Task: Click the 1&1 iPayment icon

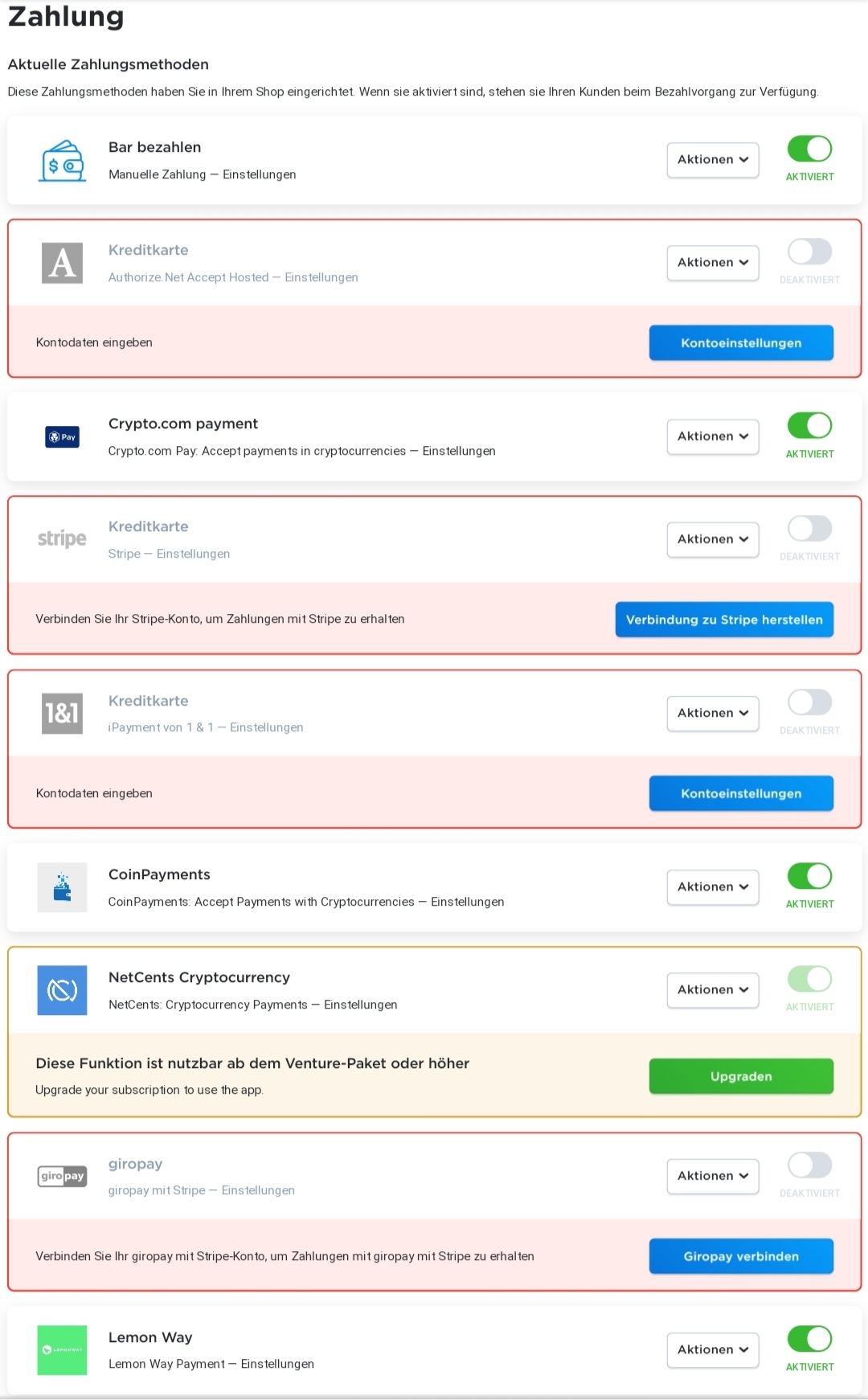Action: pyautogui.click(x=62, y=713)
